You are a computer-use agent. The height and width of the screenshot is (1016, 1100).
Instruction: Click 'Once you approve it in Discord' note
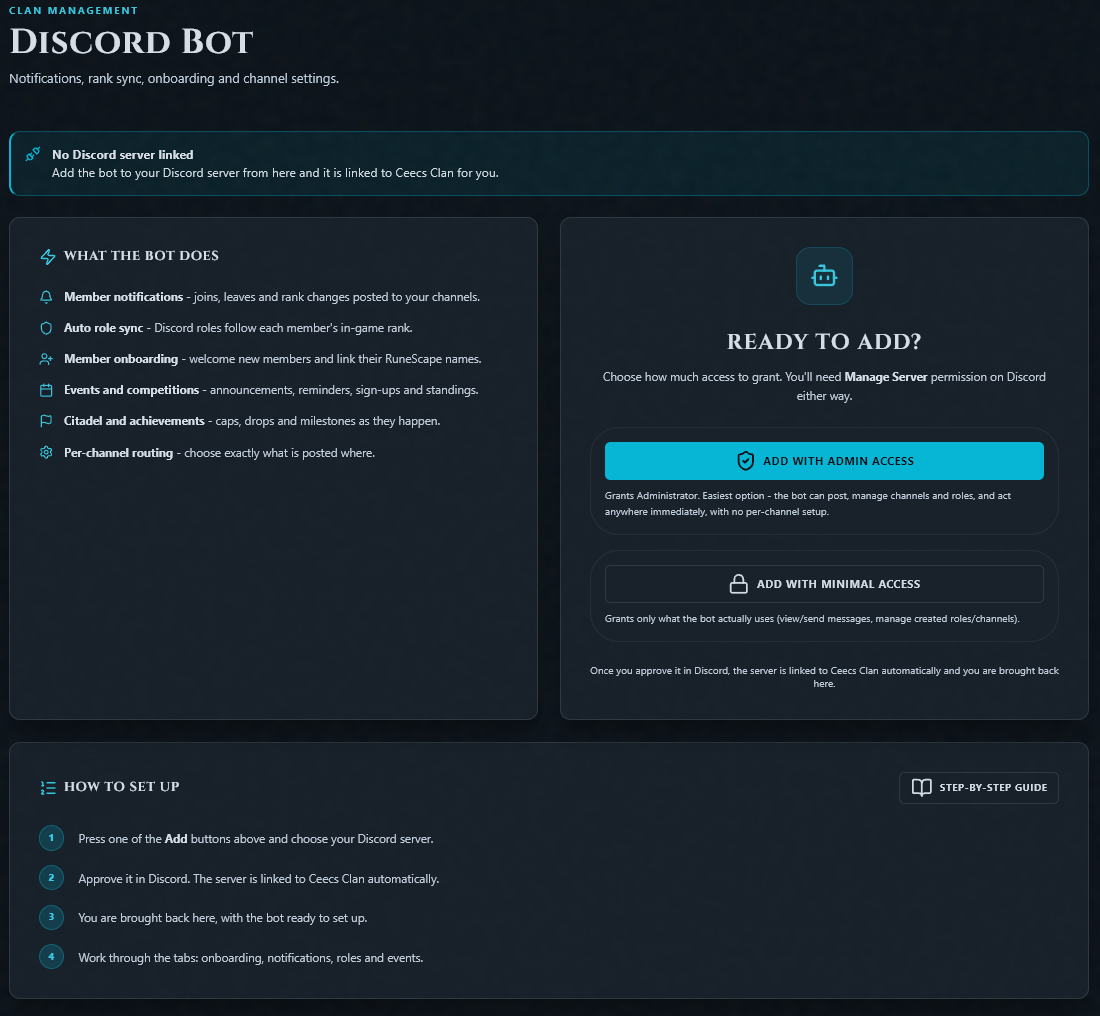(824, 677)
